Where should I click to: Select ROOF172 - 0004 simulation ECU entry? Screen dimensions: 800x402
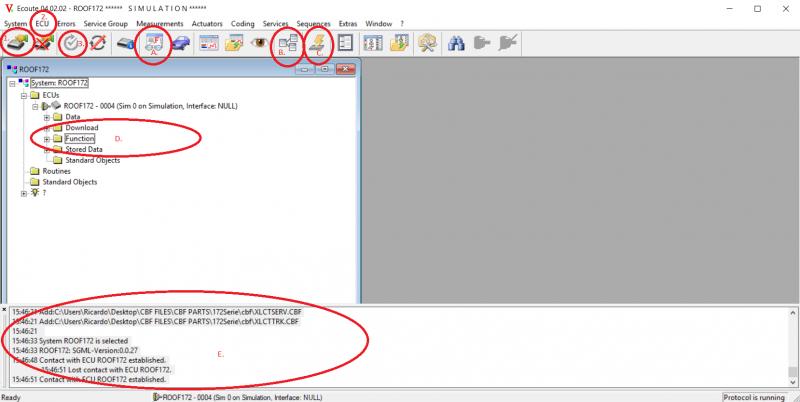point(151,106)
